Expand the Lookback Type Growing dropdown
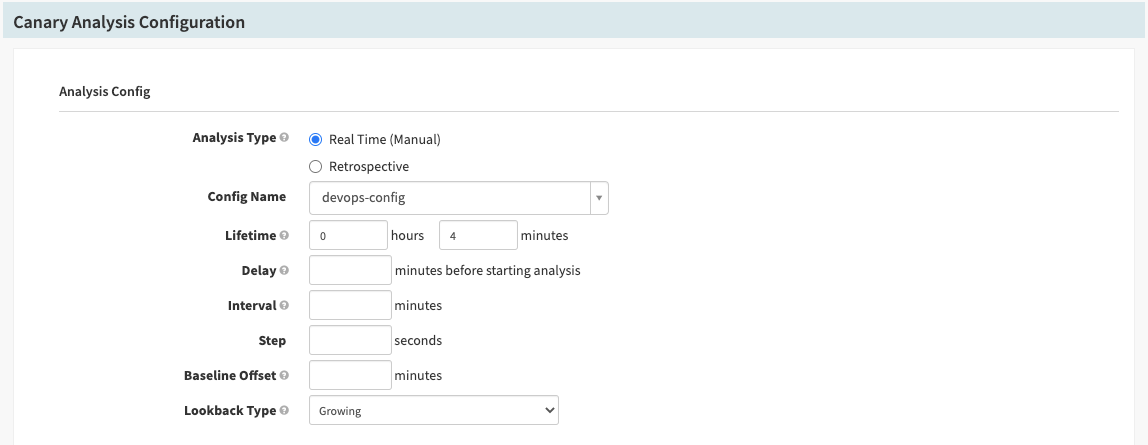 point(433,410)
